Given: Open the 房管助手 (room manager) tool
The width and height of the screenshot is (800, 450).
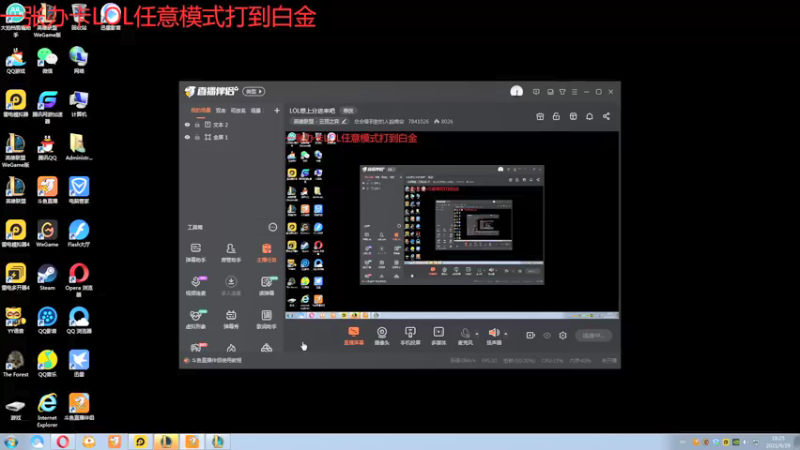Looking at the screenshot, I should point(231,253).
